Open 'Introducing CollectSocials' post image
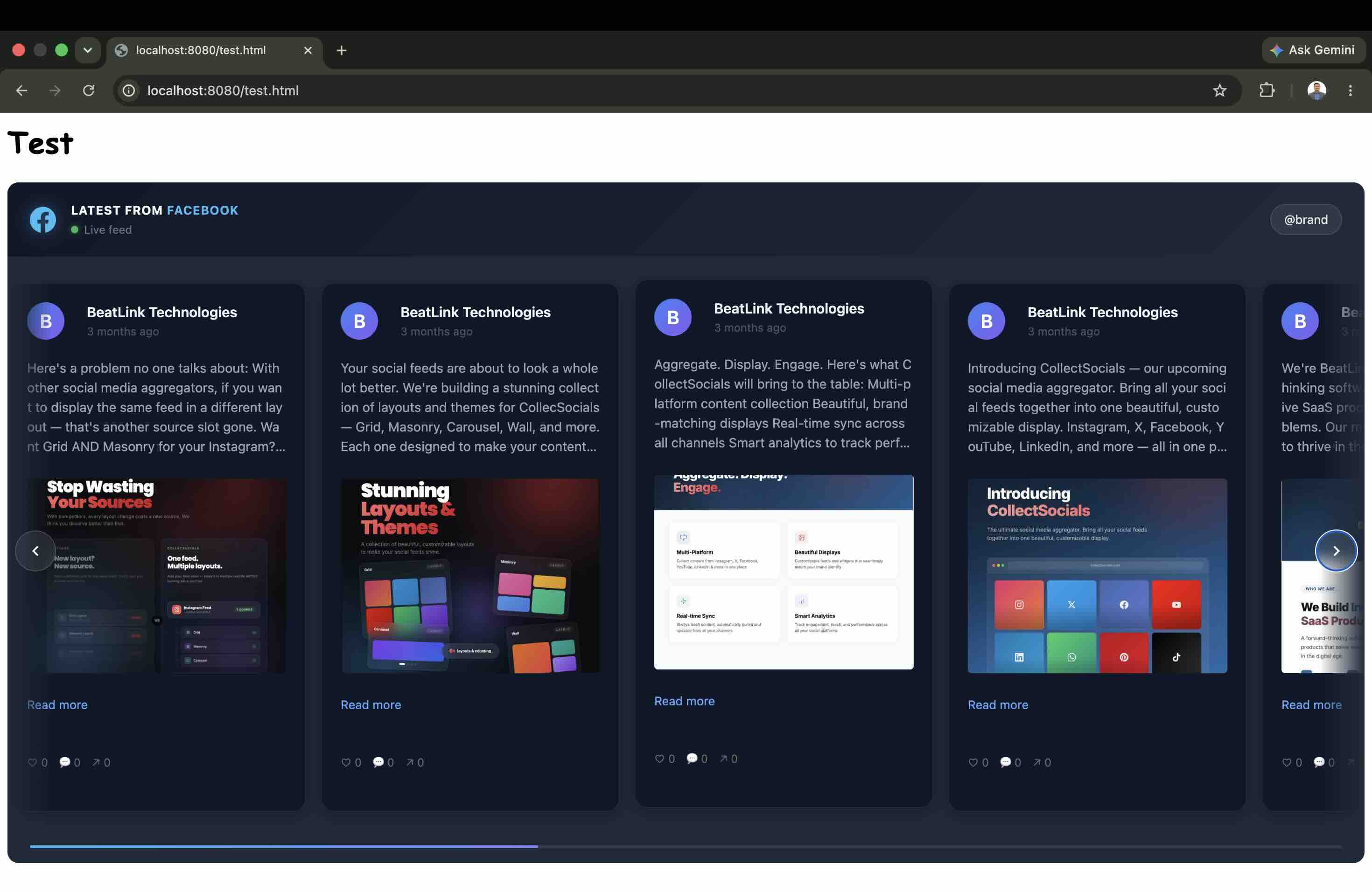The height and width of the screenshot is (892, 1372). [1098, 576]
